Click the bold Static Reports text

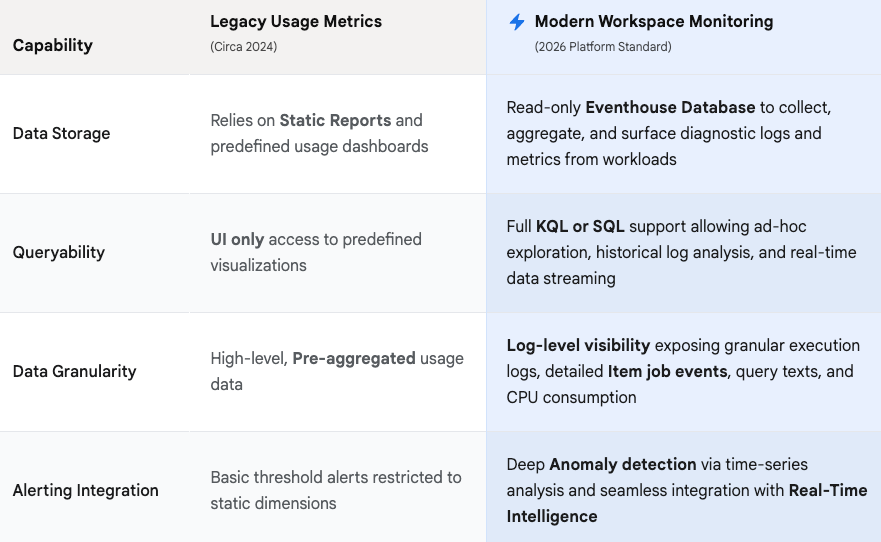[335, 120]
